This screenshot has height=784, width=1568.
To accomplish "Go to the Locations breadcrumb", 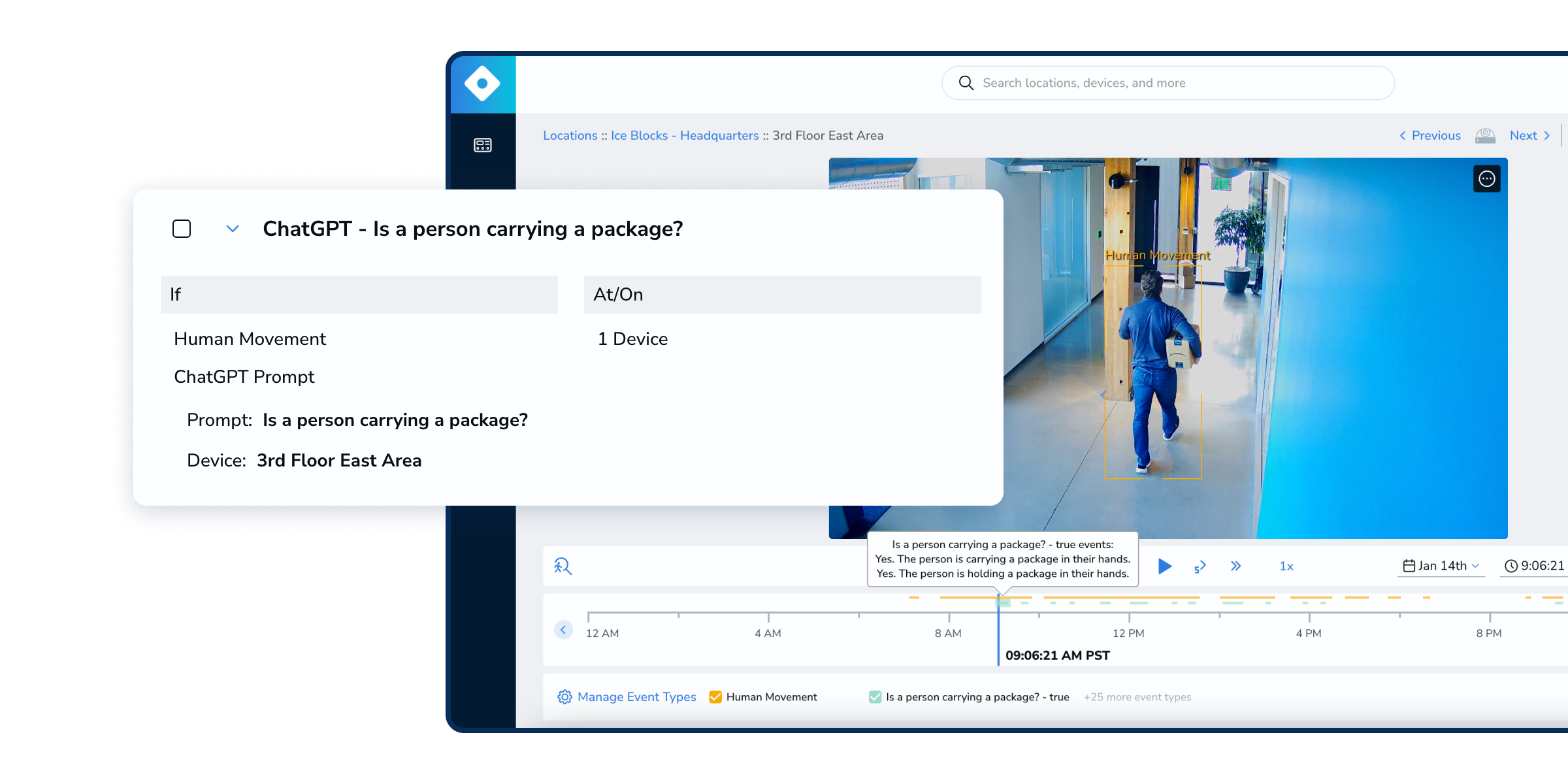I will [570, 135].
